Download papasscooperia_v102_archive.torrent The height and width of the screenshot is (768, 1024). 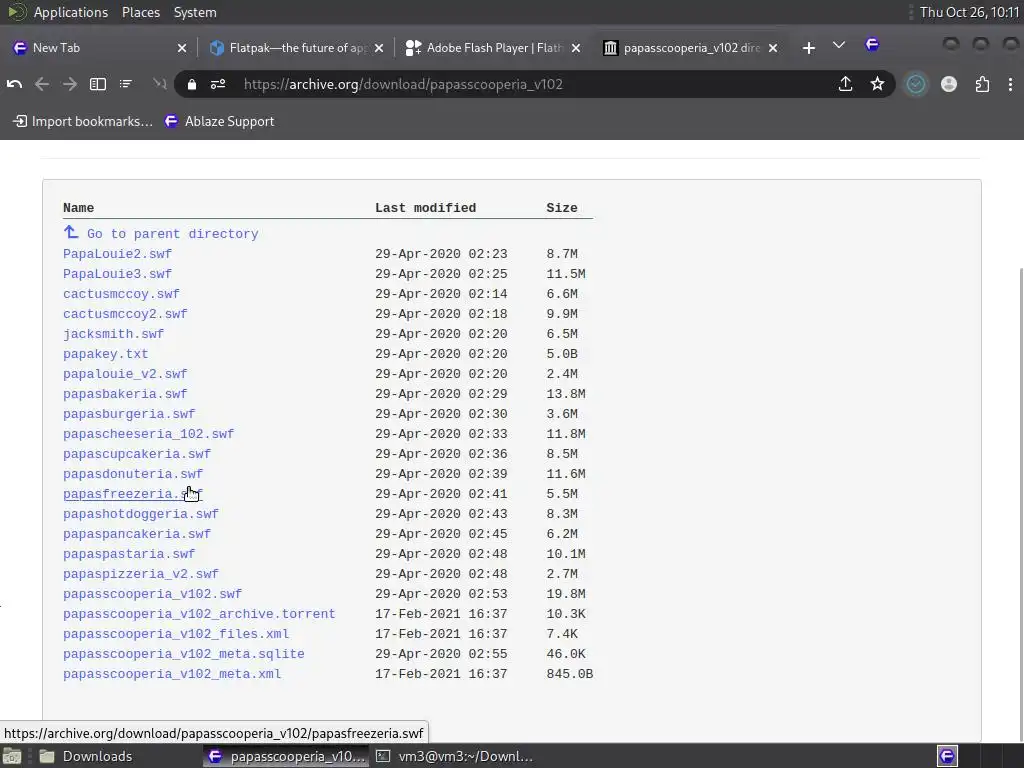click(199, 614)
